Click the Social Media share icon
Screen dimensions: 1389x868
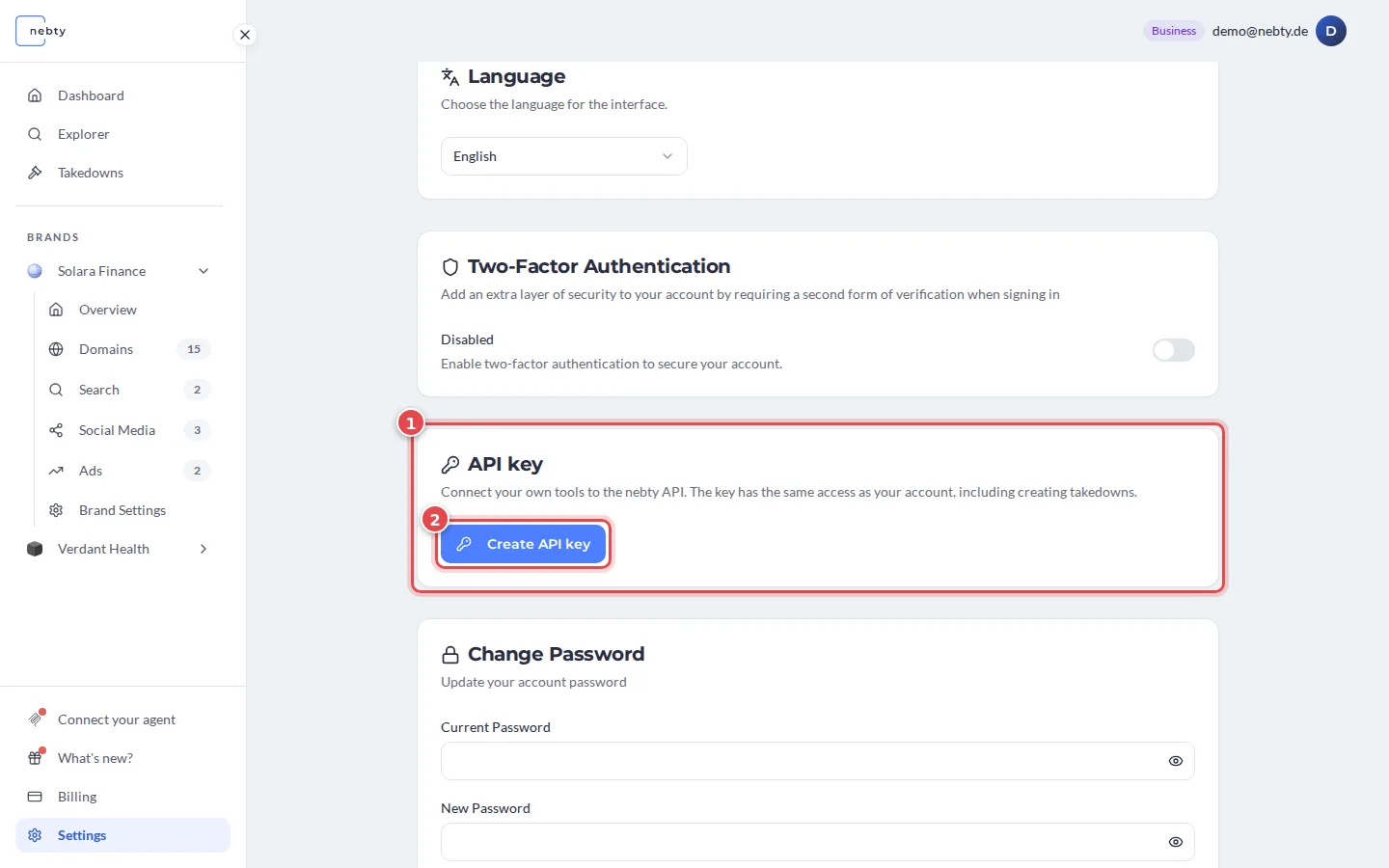pos(56,430)
